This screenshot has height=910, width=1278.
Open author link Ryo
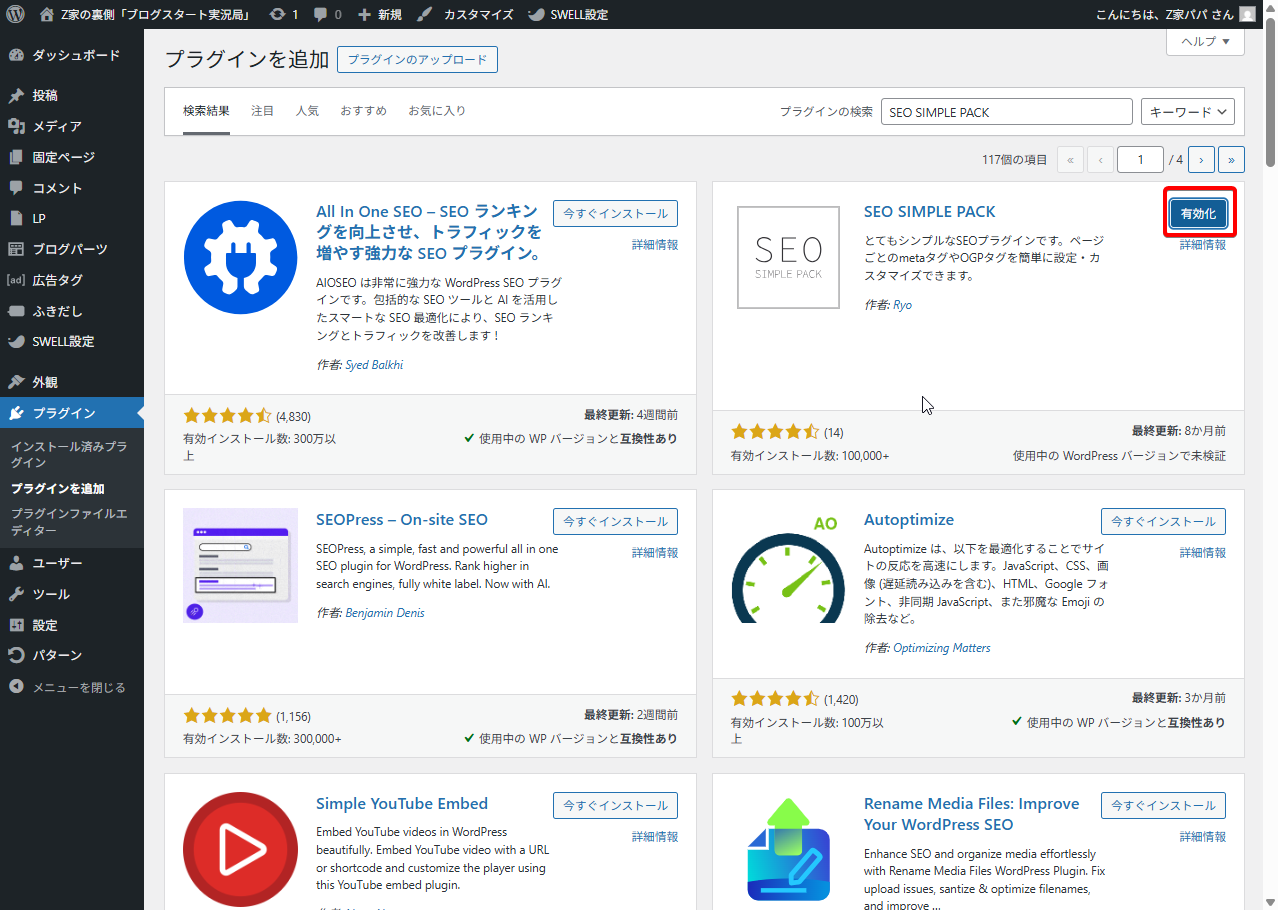tap(902, 305)
